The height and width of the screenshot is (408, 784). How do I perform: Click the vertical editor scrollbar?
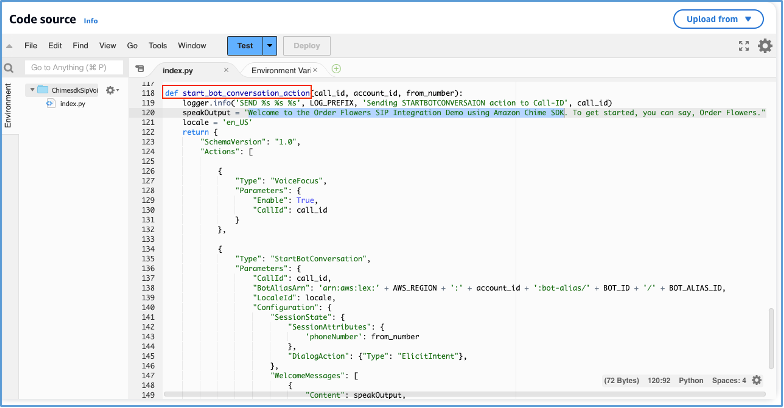[x=771, y=339]
